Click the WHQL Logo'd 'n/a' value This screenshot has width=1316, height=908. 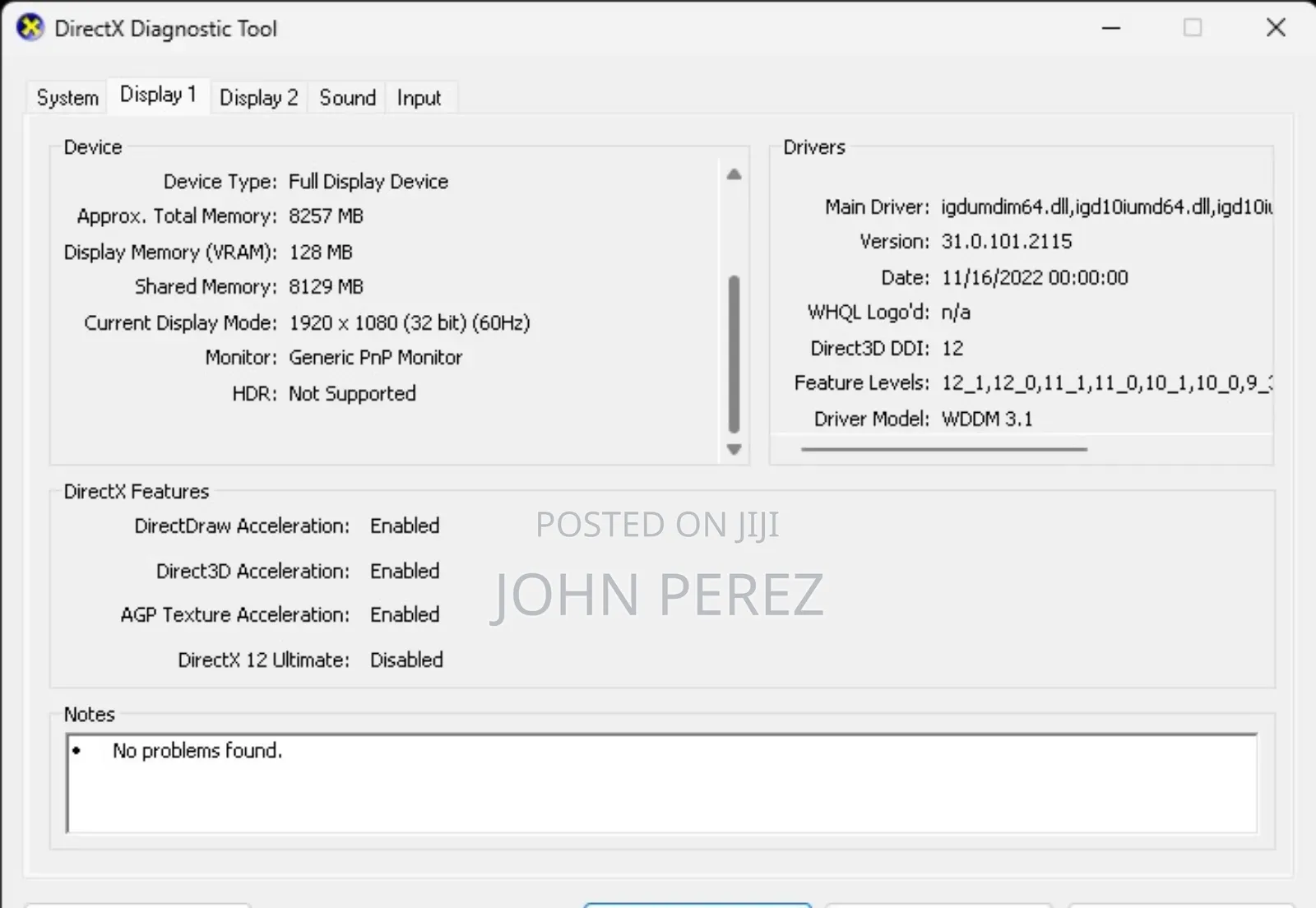point(956,313)
